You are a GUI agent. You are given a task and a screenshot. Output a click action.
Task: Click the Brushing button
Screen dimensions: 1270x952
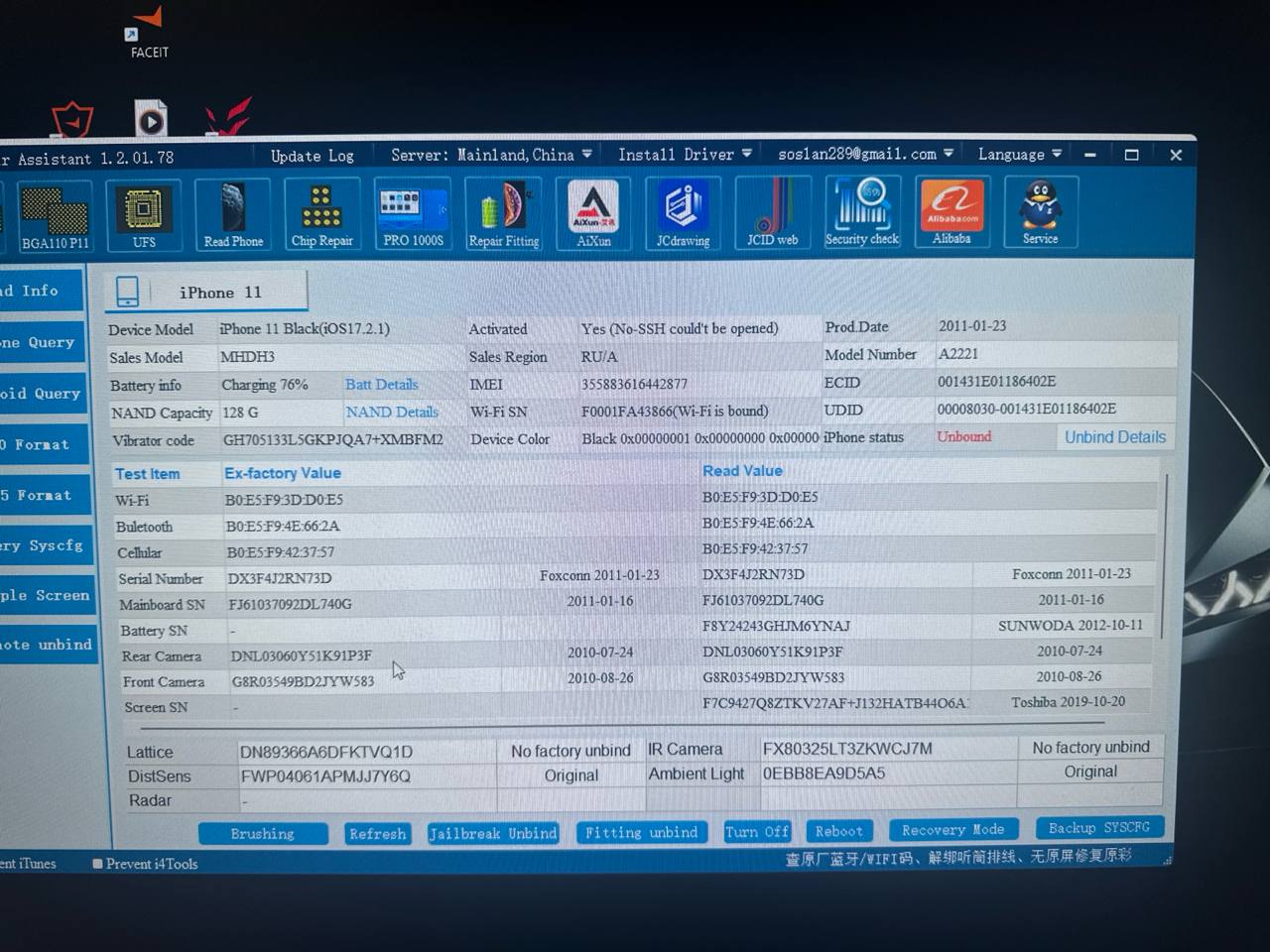(263, 834)
